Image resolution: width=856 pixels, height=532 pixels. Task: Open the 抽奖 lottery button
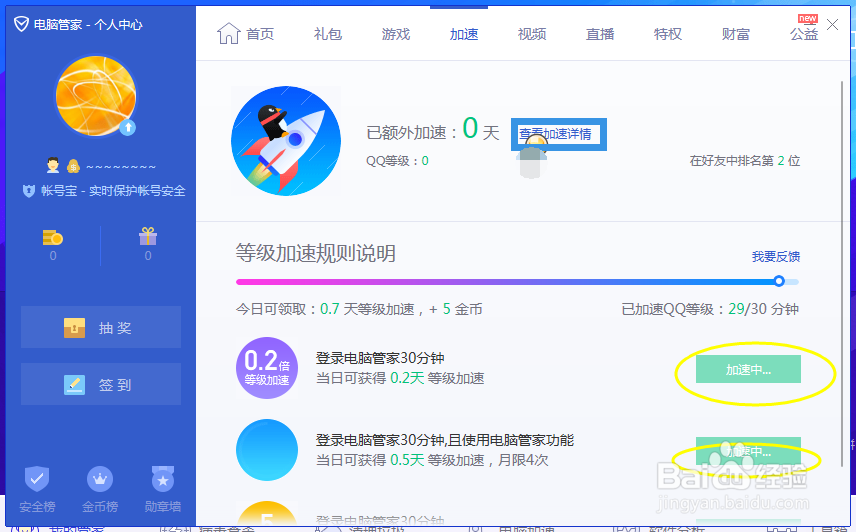click(x=101, y=327)
